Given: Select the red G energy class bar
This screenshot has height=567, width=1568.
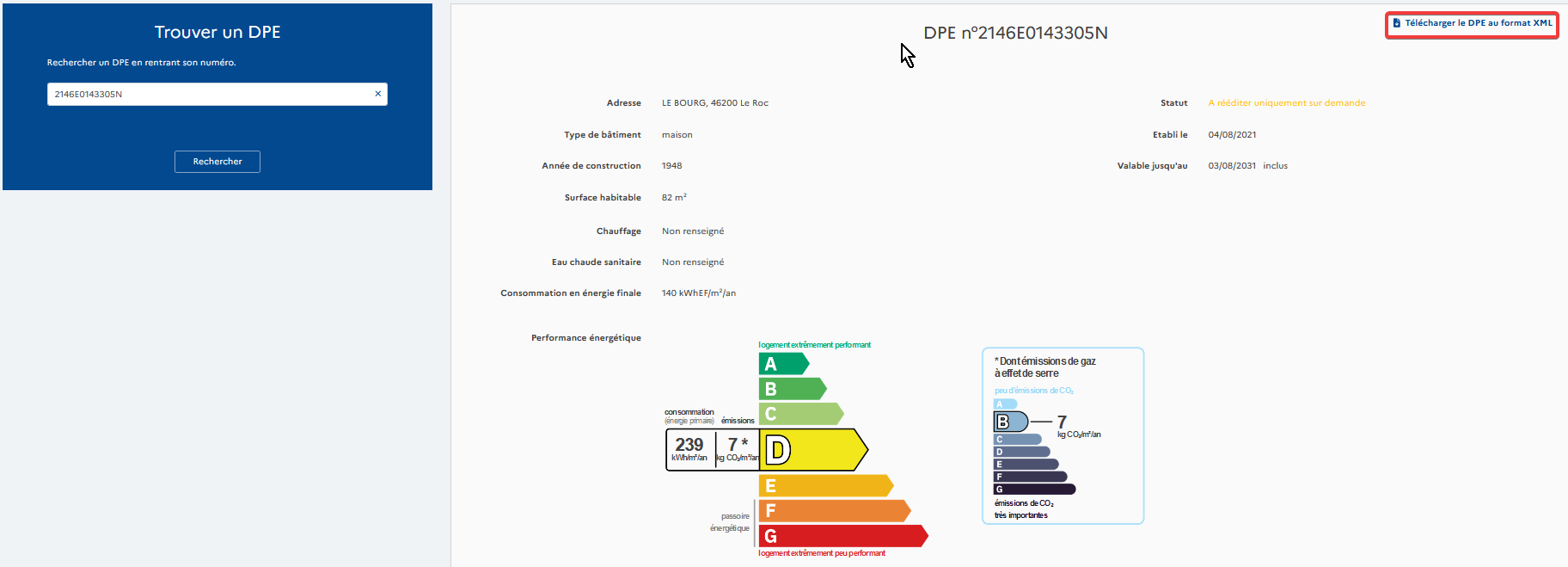Looking at the screenshot, I should pyautogui.click(x=843, y=536).
